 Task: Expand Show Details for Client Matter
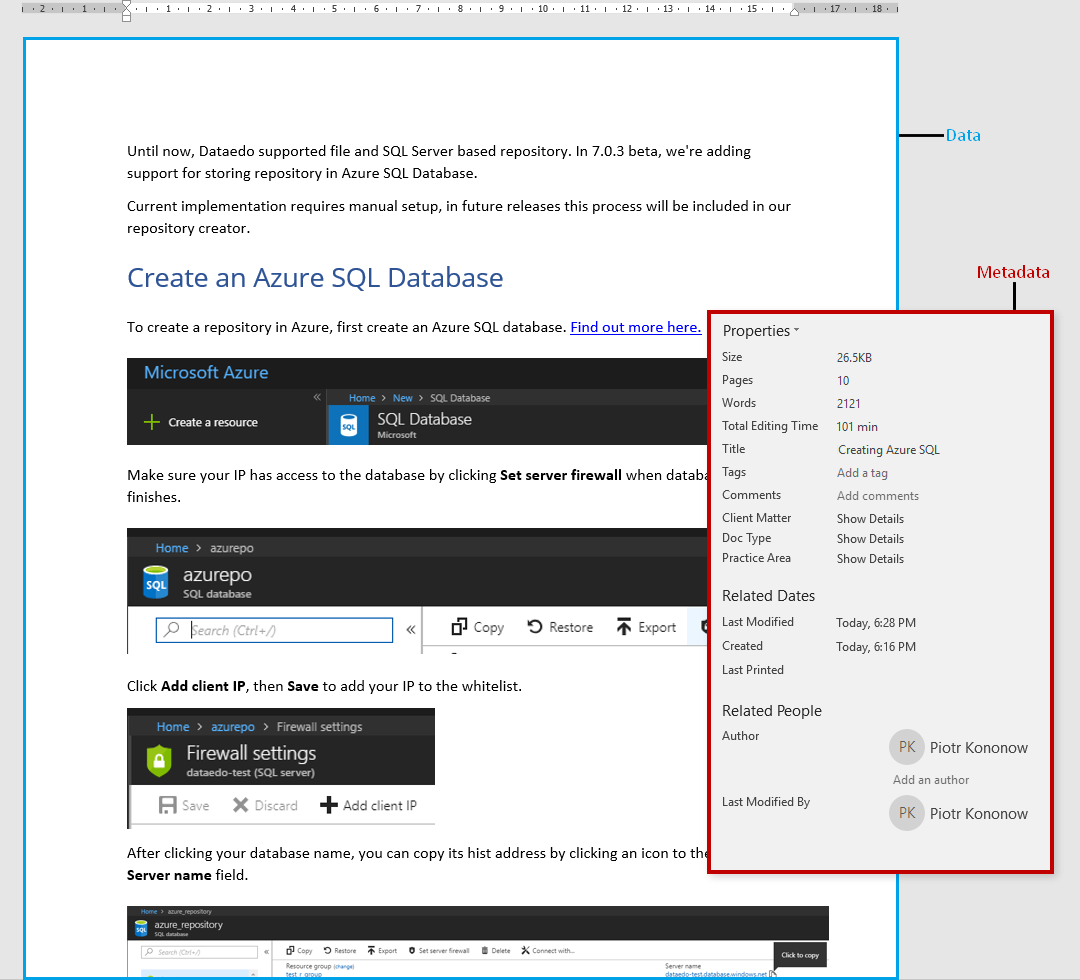tap(870, 518)
